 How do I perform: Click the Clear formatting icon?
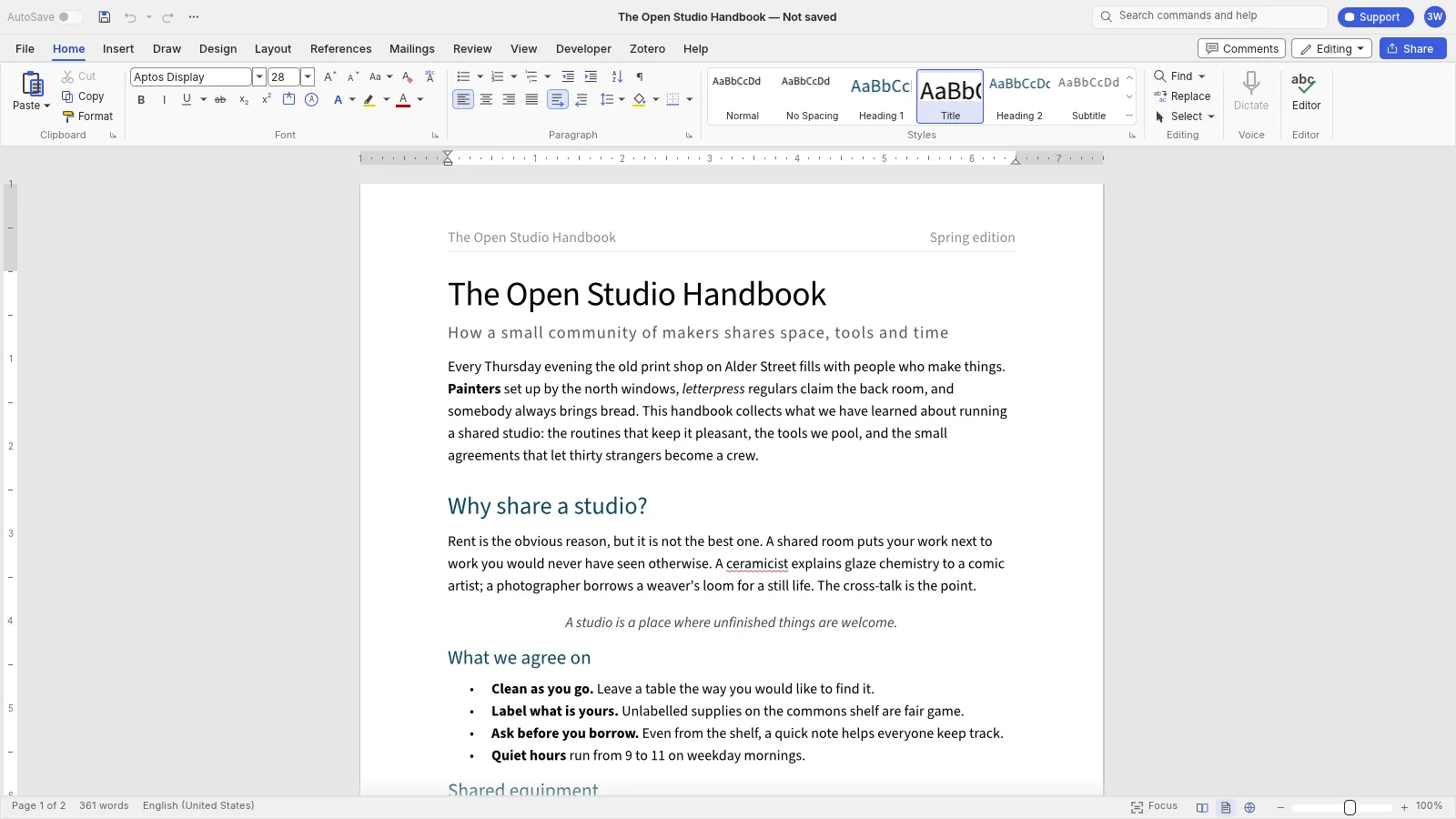pyautogui.click(x=407, y=76)
